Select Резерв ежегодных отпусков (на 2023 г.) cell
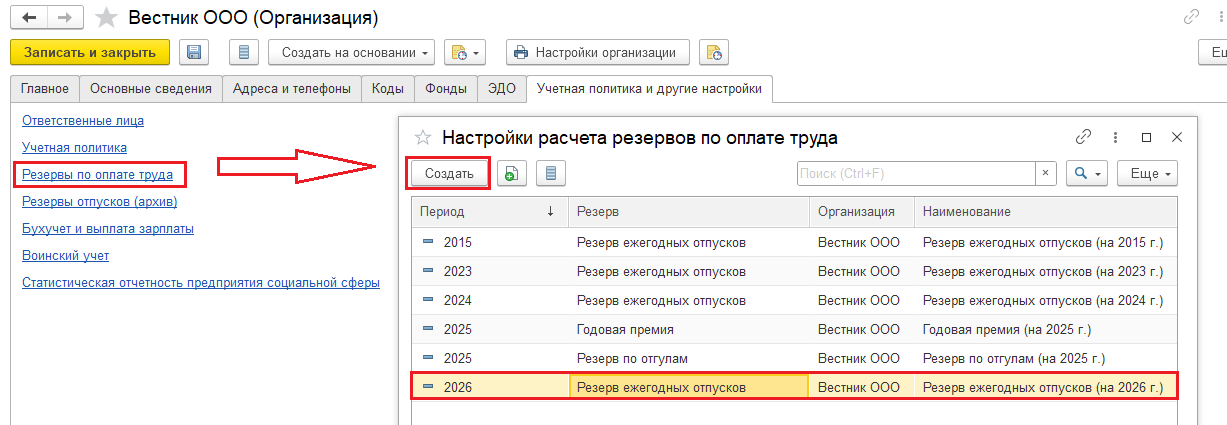Image resolution: width=1227 pixels, height=425 pixels. 1047,271
